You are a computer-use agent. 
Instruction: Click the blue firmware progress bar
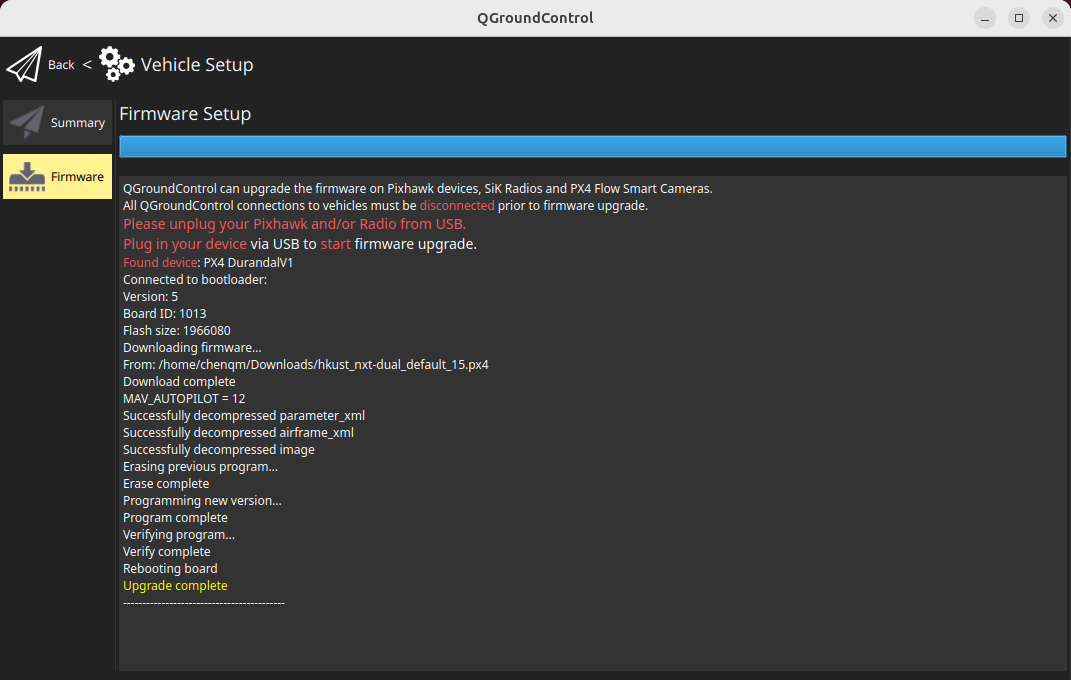[x=592, y=147]
